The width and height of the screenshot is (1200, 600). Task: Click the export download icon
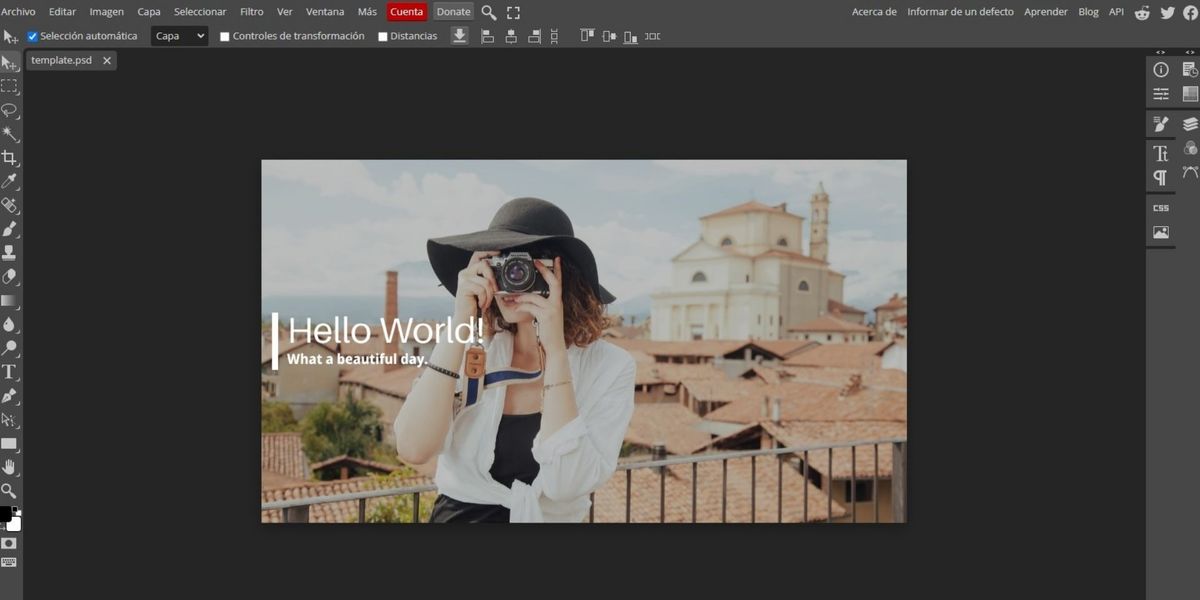click(459, 36)
